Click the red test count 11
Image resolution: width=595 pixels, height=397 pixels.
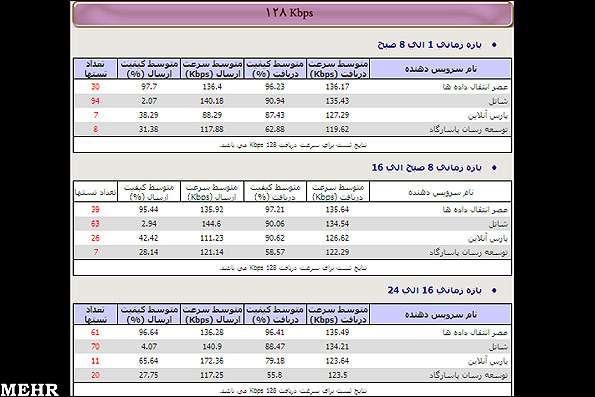(95, 361)
